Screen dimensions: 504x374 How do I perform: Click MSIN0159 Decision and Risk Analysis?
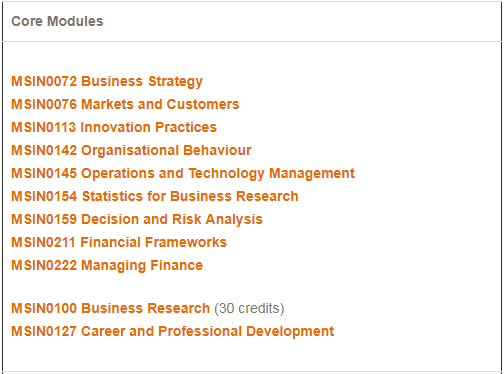137,220
